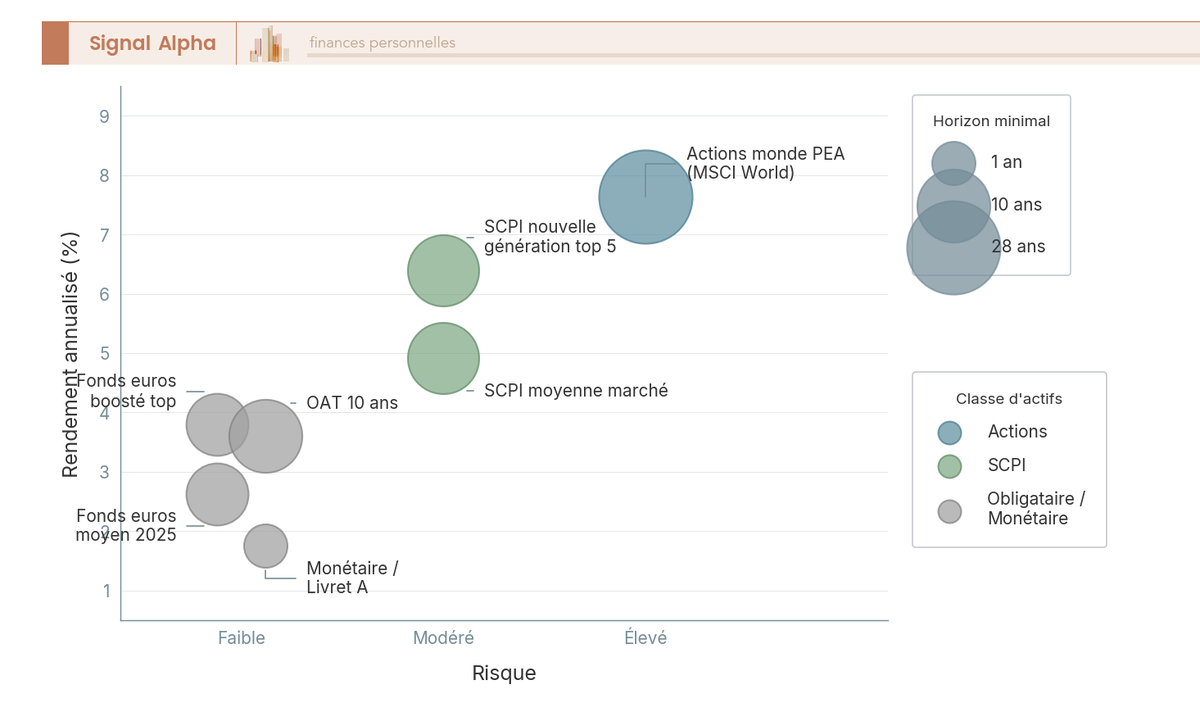
Task: Open the finances personnelles section label
Action: tap(383, 43)
